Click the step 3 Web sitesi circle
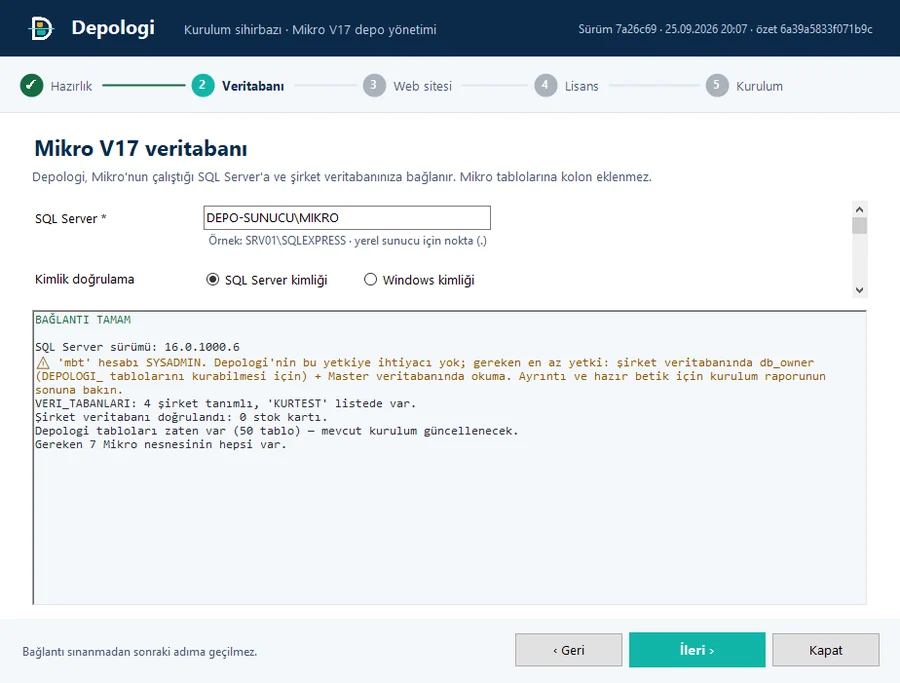The width and height of the screenshot is (900, 683). click(x=374, y=86)
